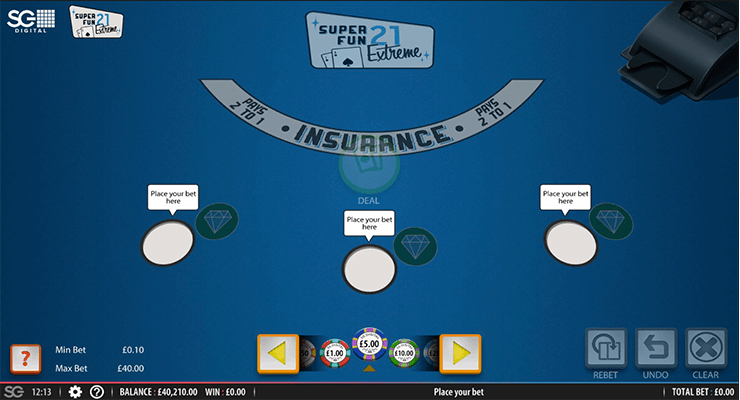This screenshot has width=740, height=400.
Task: Click the small Super Fun 21 Extreme badge
Action: [x=96, y=22]
